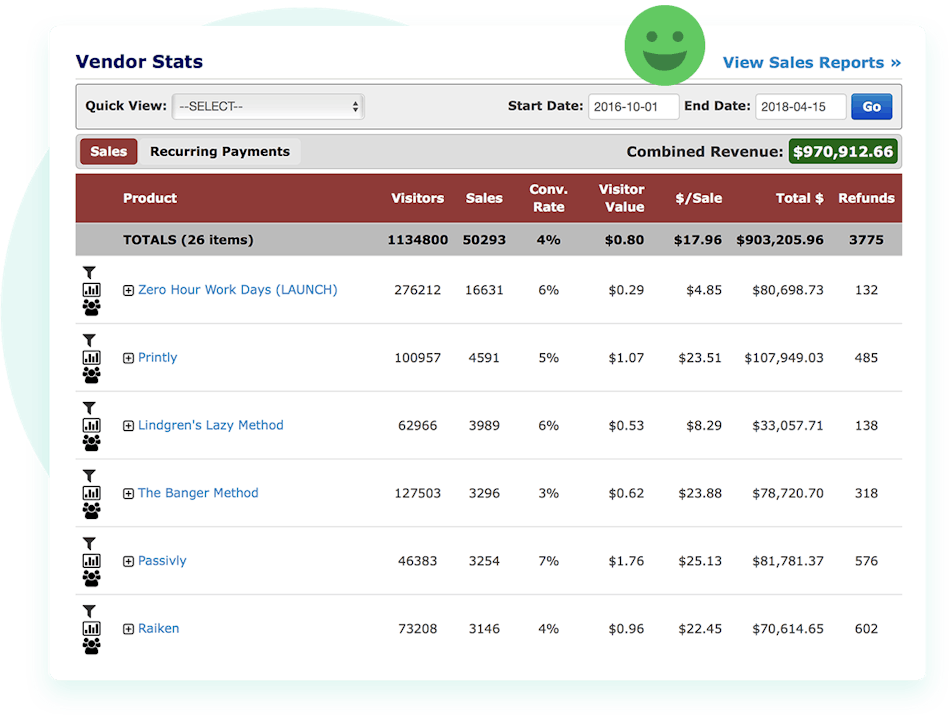Open View Sales Reports link
Image resolution: width=950 pixels, height=720 pixels.
click(811, 62)
